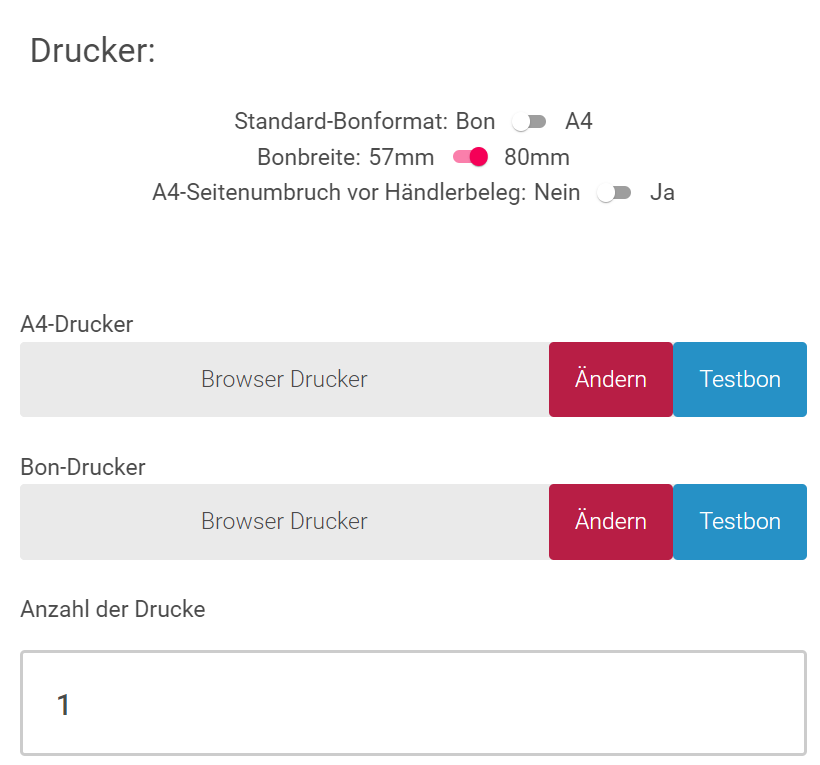Click the Nein label for A4-Seitenumbruch
Screen dimensions: 820x765
point(557,193)
